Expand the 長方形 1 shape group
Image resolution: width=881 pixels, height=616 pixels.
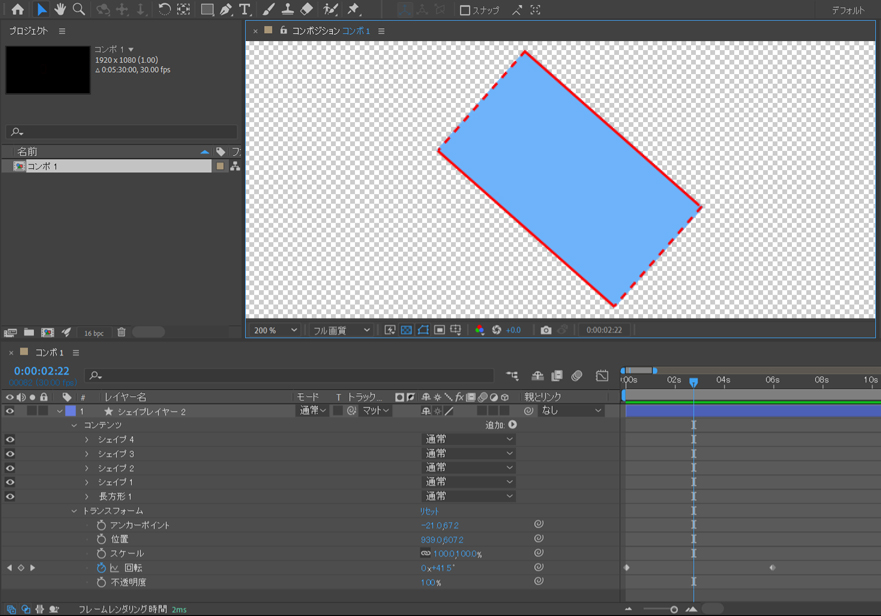[x=87, y=496]
